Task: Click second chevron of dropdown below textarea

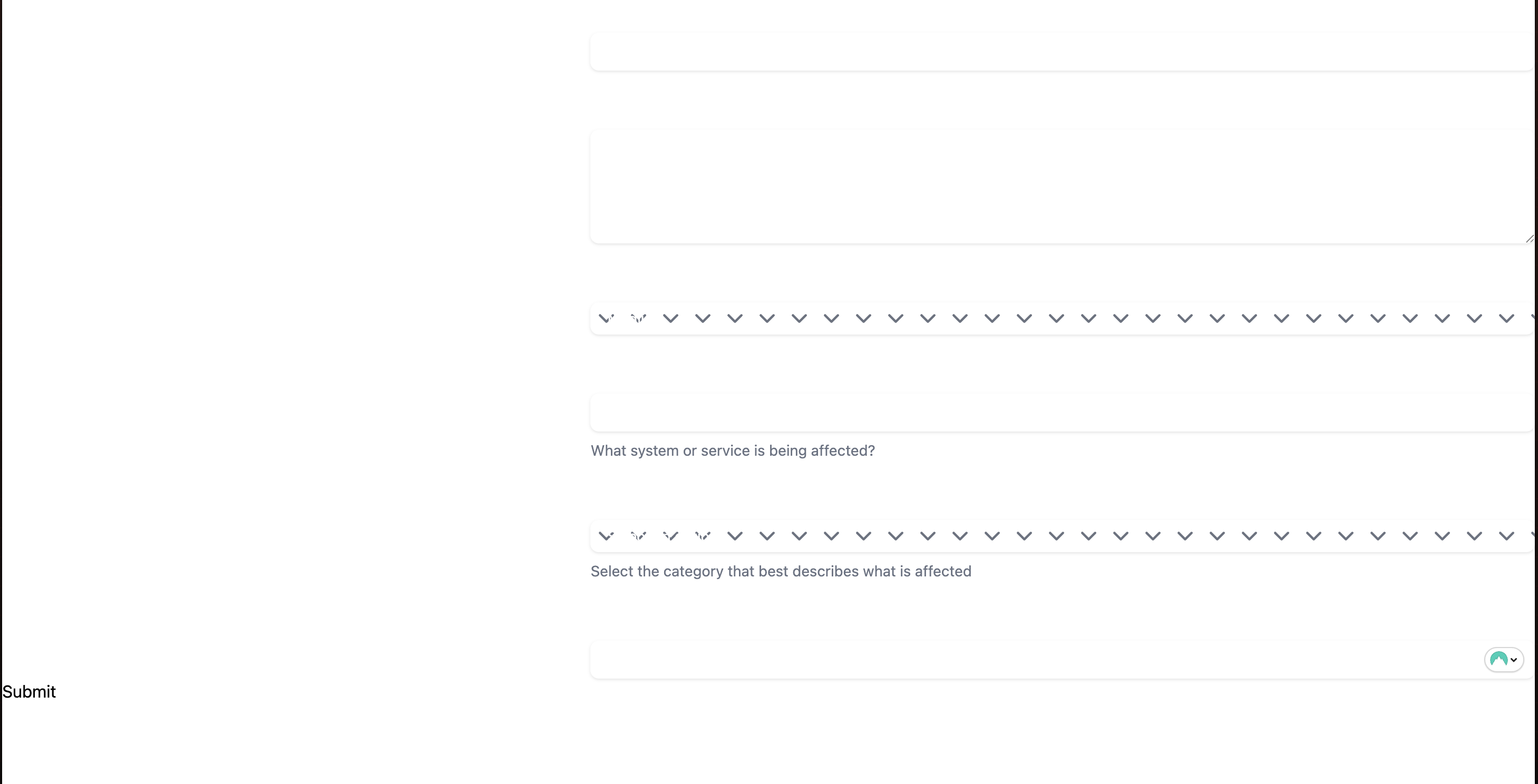Action: (x=638, y=318)
